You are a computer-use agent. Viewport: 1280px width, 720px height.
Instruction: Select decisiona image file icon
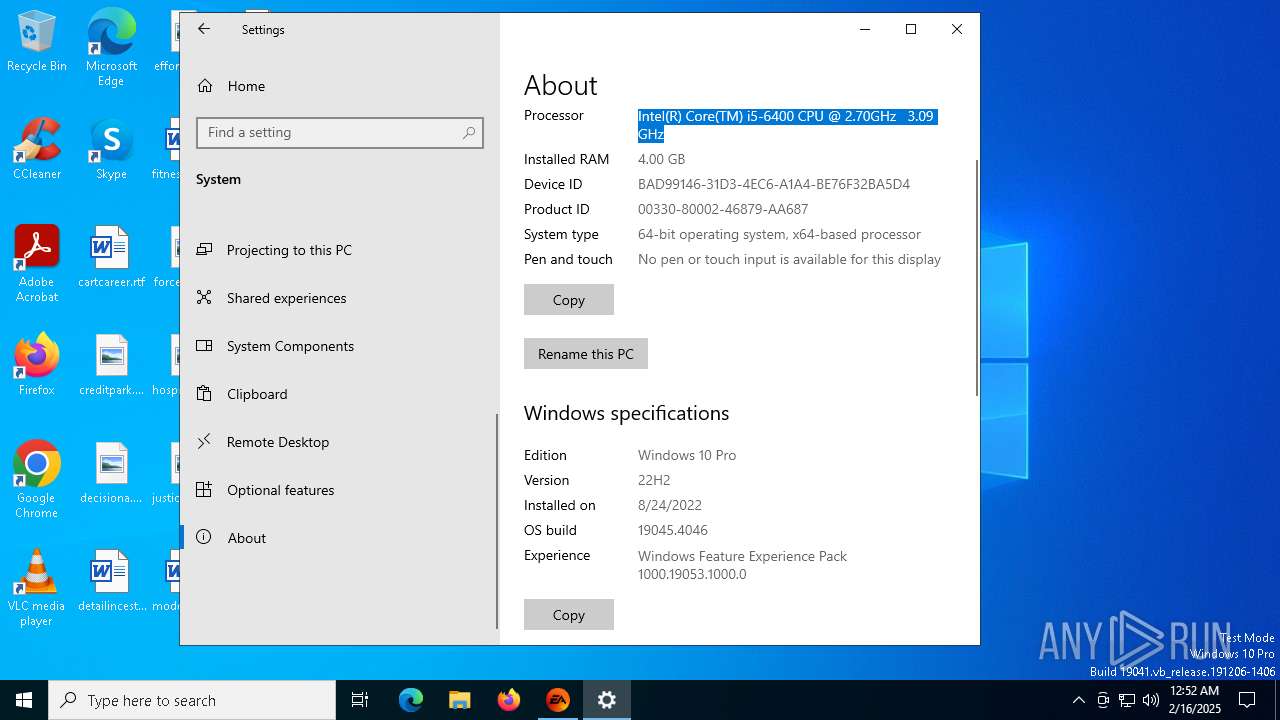[111, 474]
